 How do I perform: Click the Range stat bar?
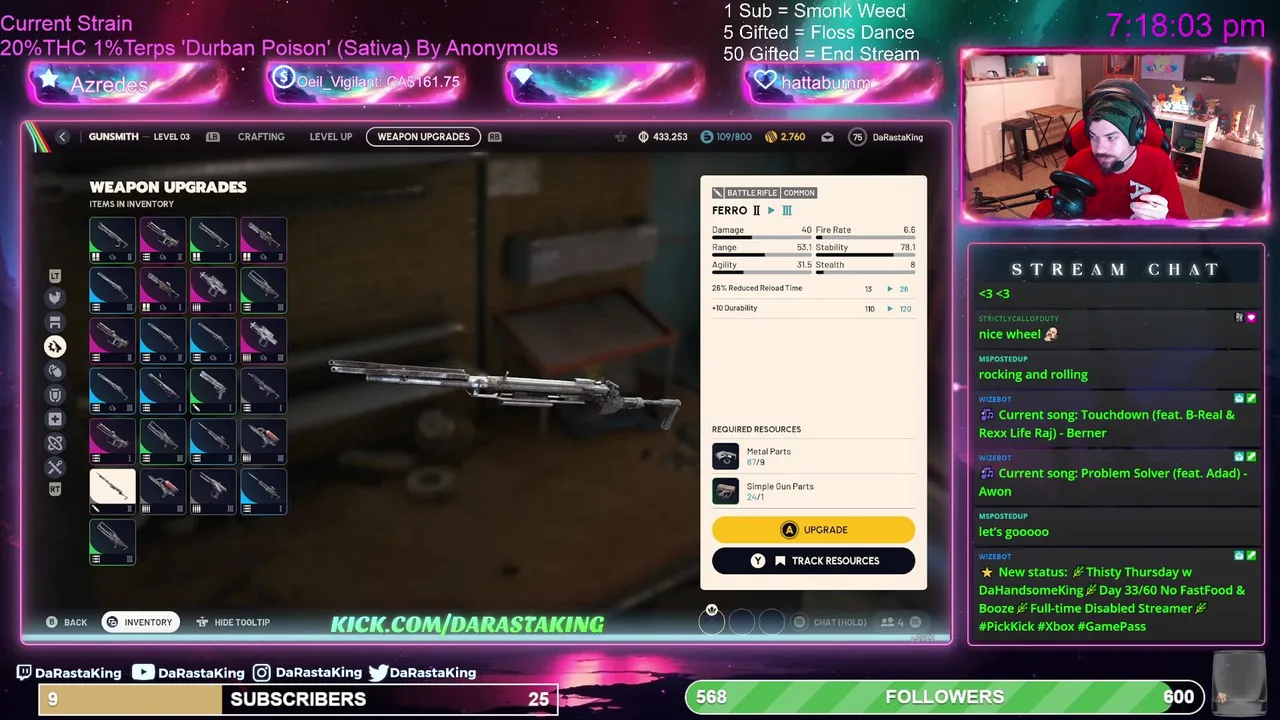point(762,256)
